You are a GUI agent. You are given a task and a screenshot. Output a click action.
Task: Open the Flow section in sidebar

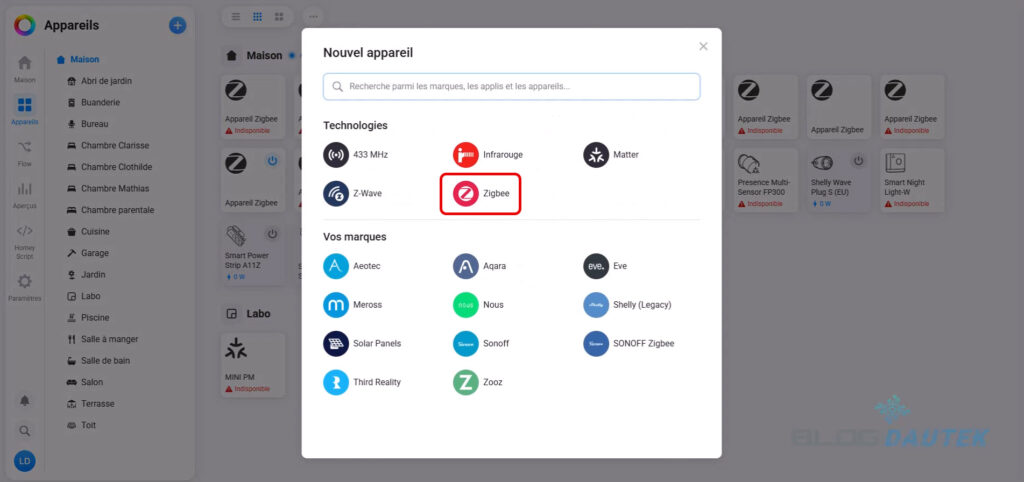25,152
